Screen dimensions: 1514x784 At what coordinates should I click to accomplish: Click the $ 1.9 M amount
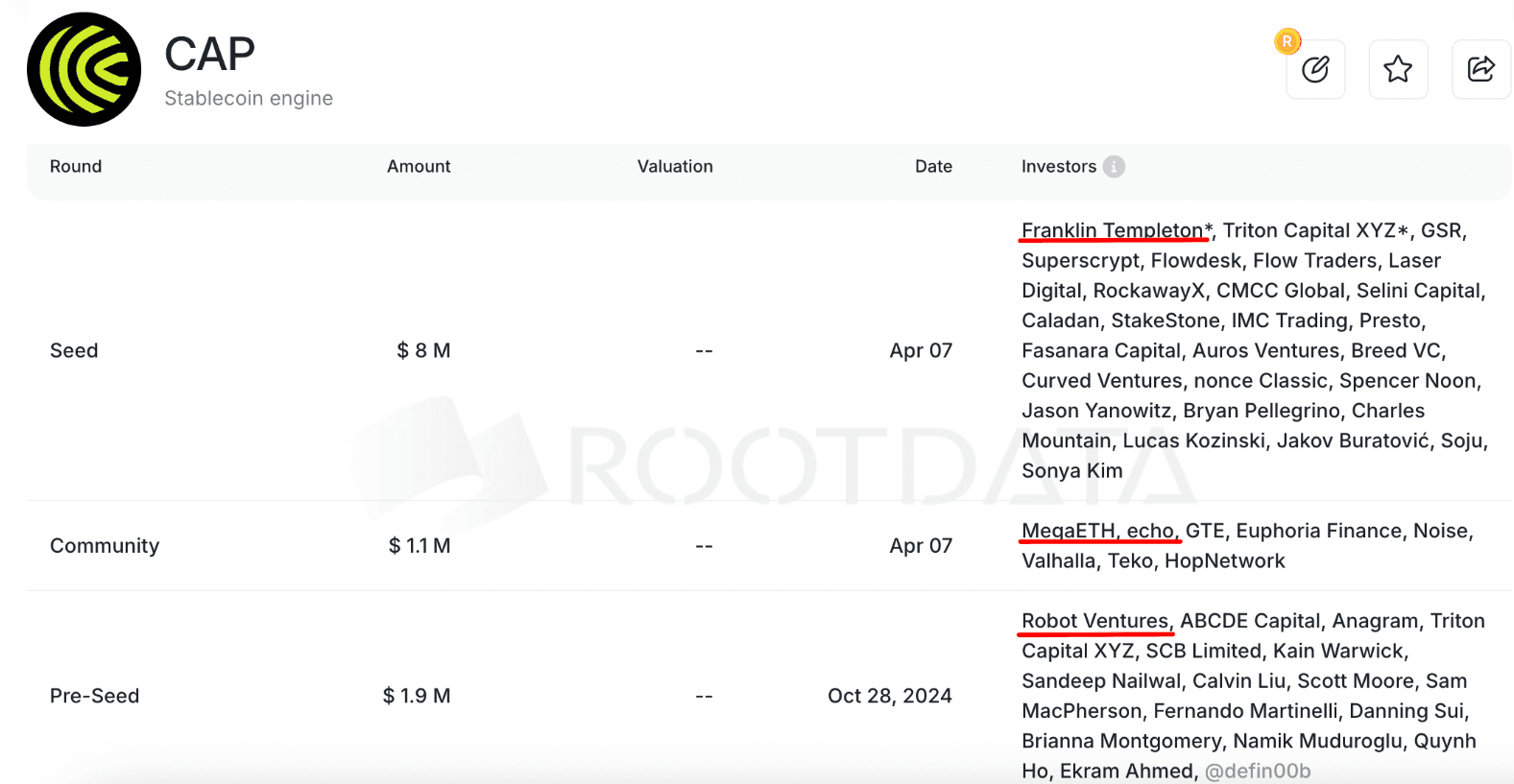(417, 696)
